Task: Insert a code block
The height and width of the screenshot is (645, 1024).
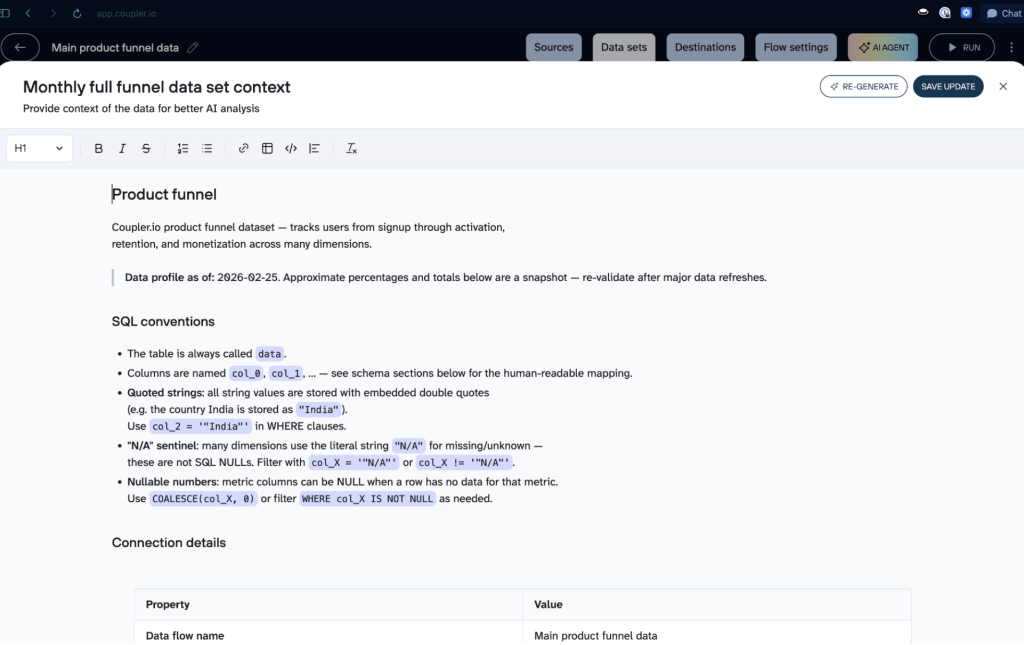Action: click(291, 148)
